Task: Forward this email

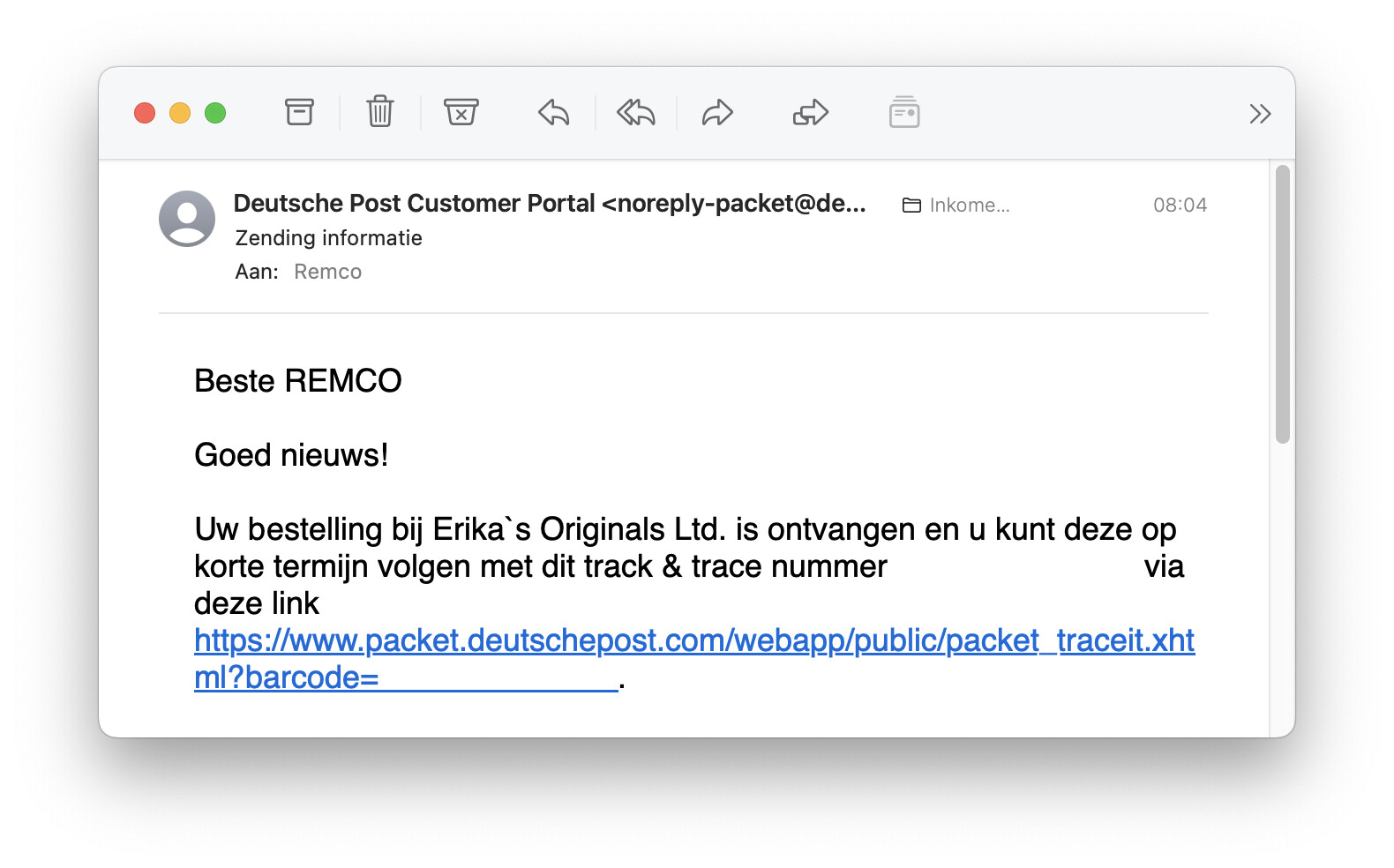Action: (717, 113)
